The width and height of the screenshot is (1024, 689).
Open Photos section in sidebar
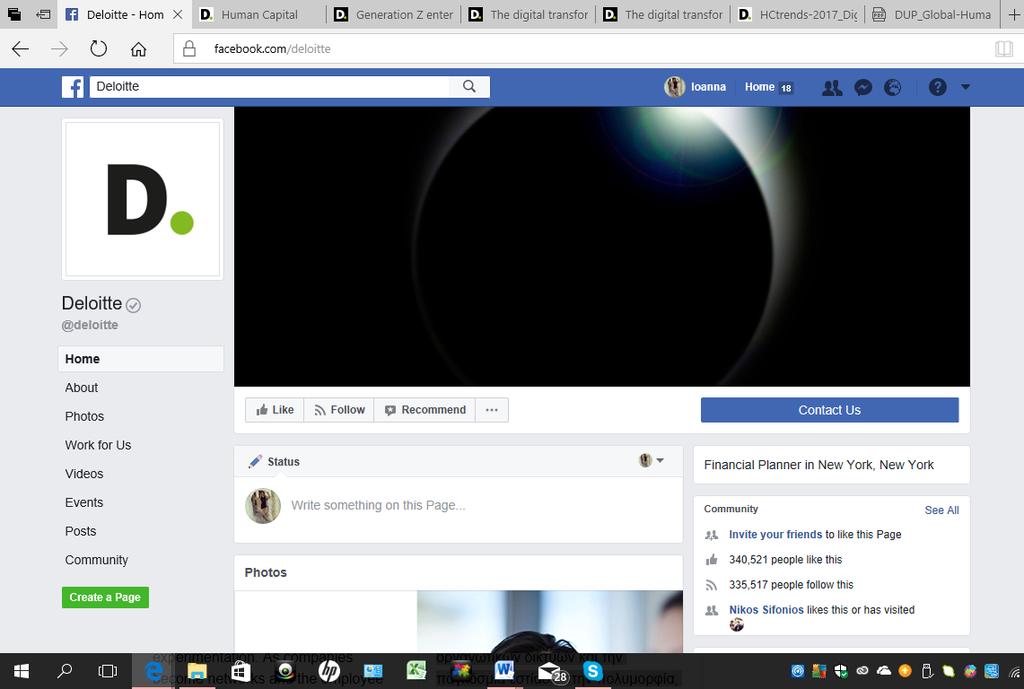click(x=84, y=416)
